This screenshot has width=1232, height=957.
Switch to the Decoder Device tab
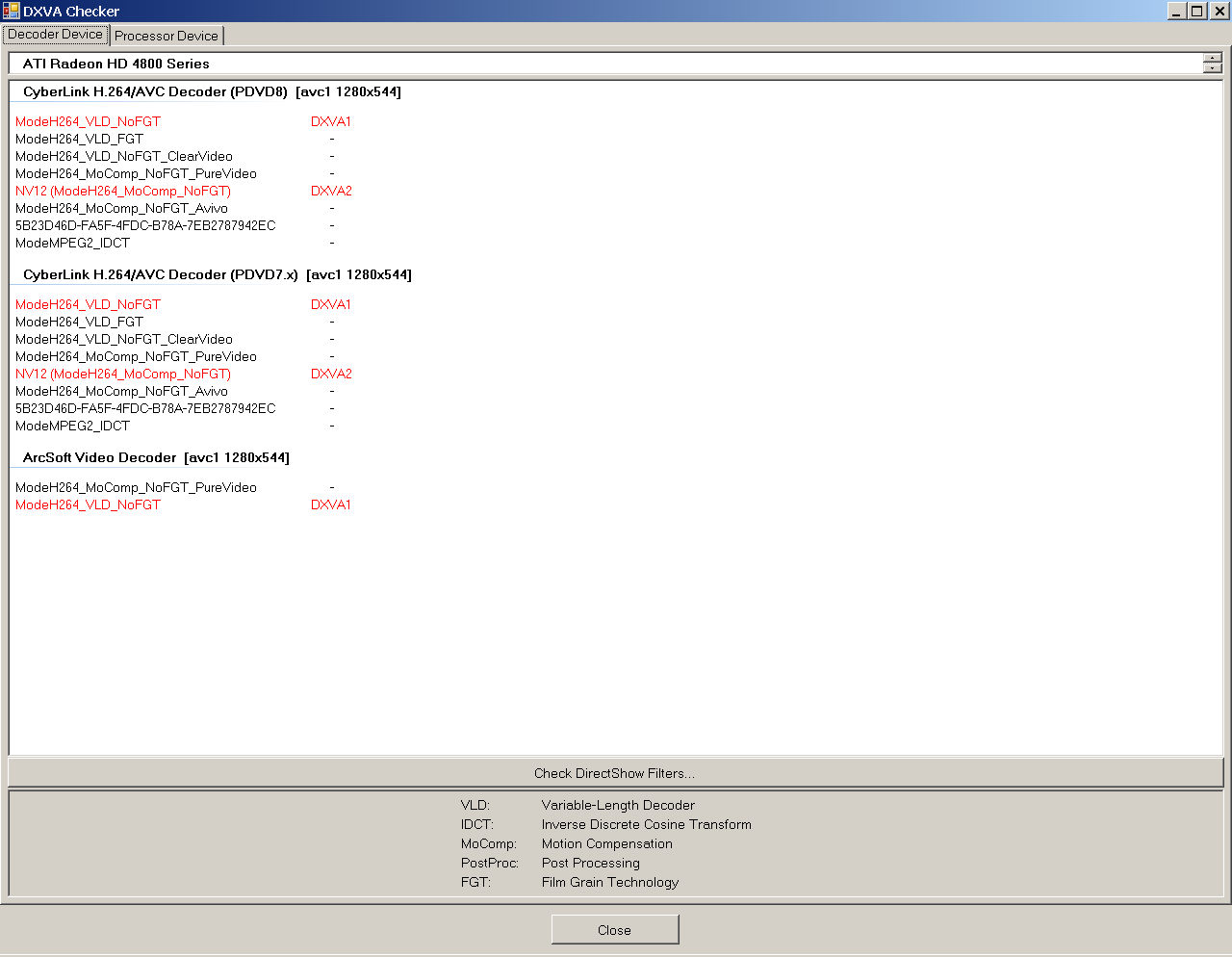pos(56,35)
